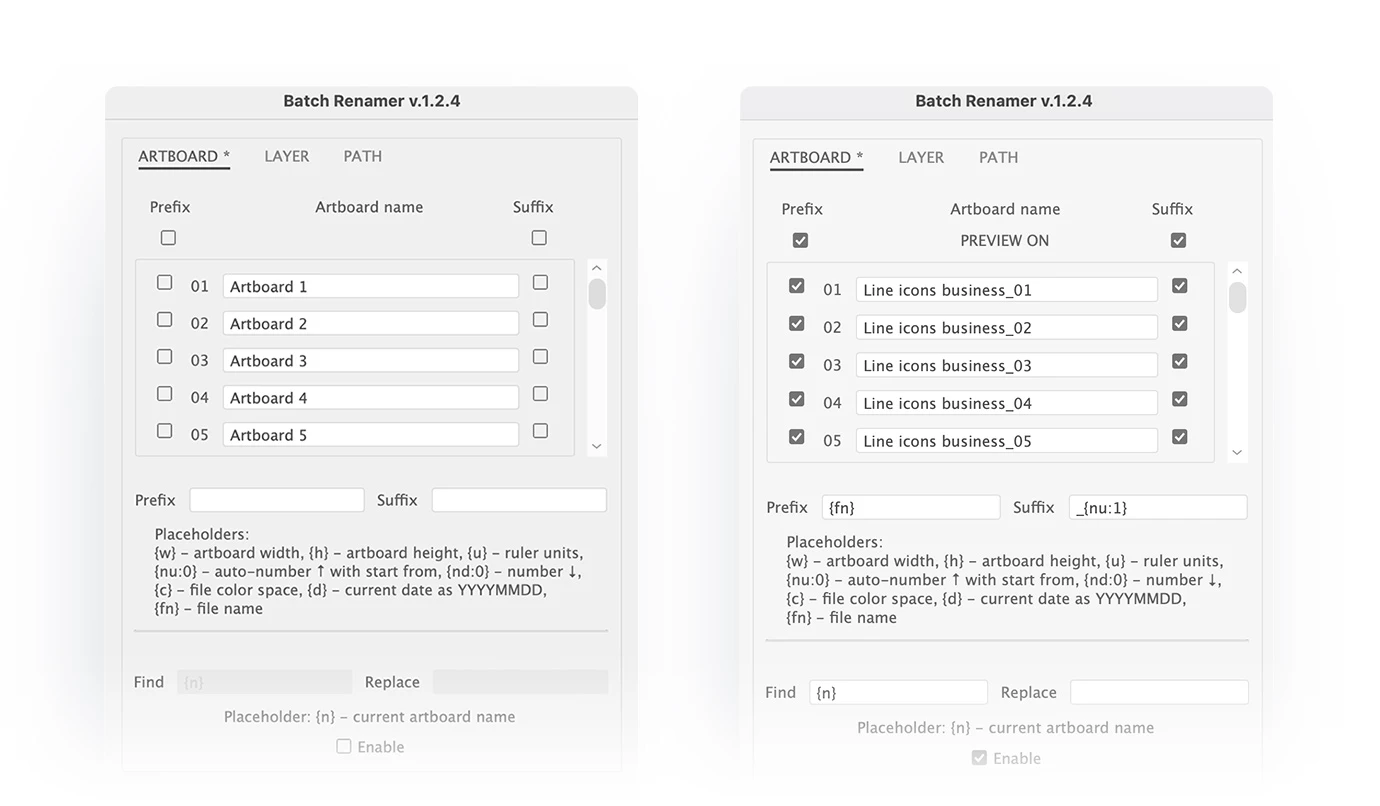The width and height of the screenshot is (1380, 806).
Task: Switch to PATH tab in left window
Action: click(362, 156)
